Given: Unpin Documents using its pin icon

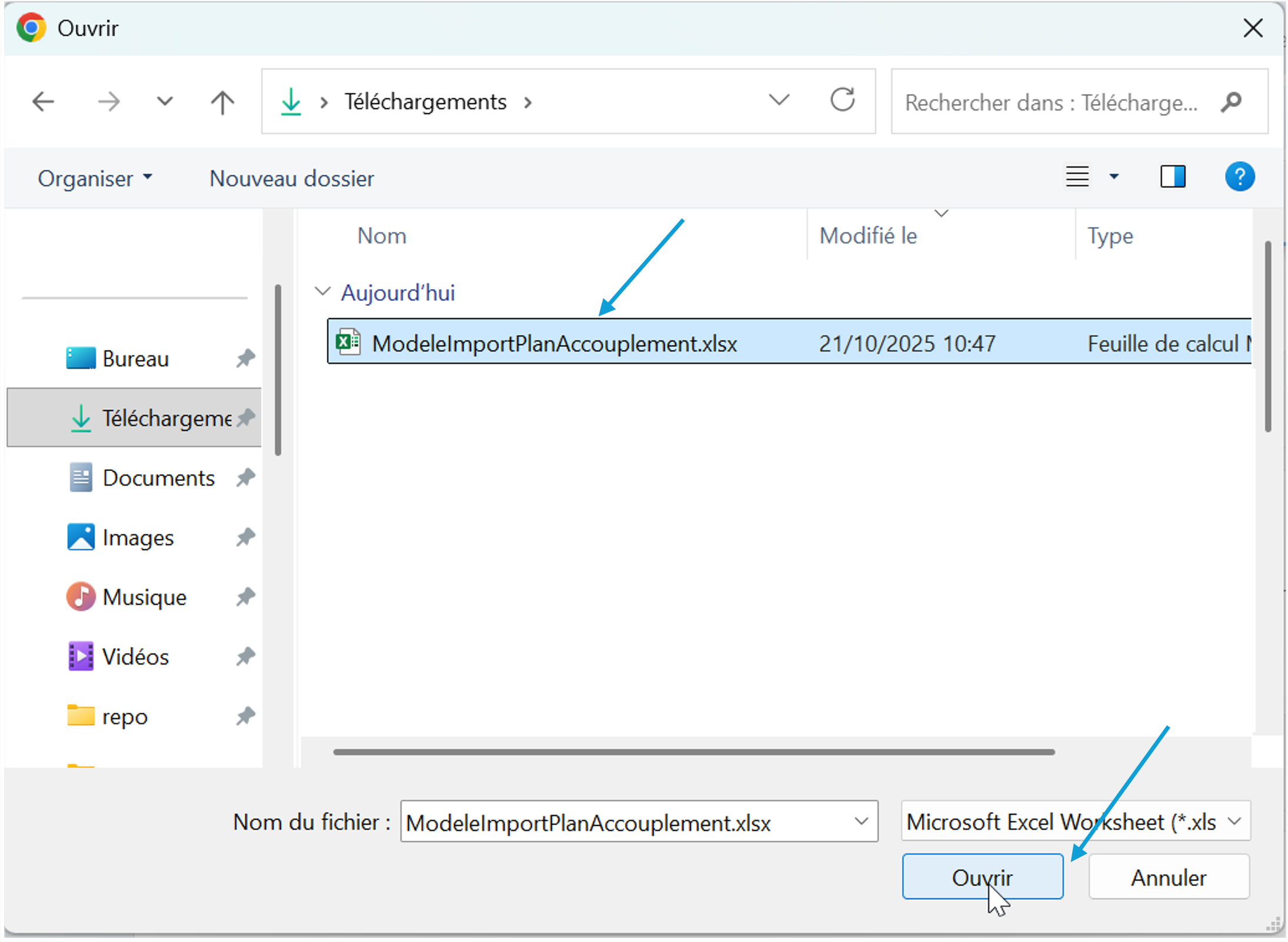Looking at the screenshot, I should 246,477.
